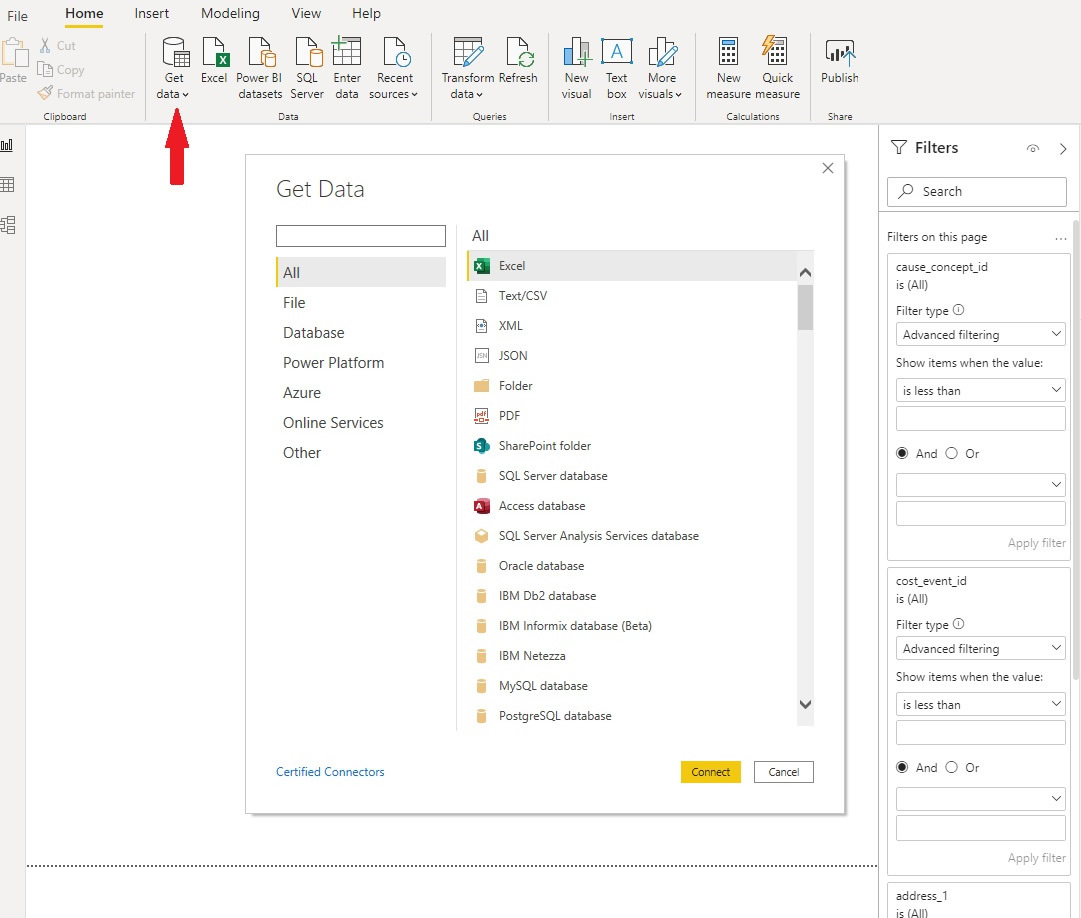The width and height of the screenshot is (1081, 918).
Task: Select Or radio for cause_concept_id filter
Action: (x=951, y=453)
